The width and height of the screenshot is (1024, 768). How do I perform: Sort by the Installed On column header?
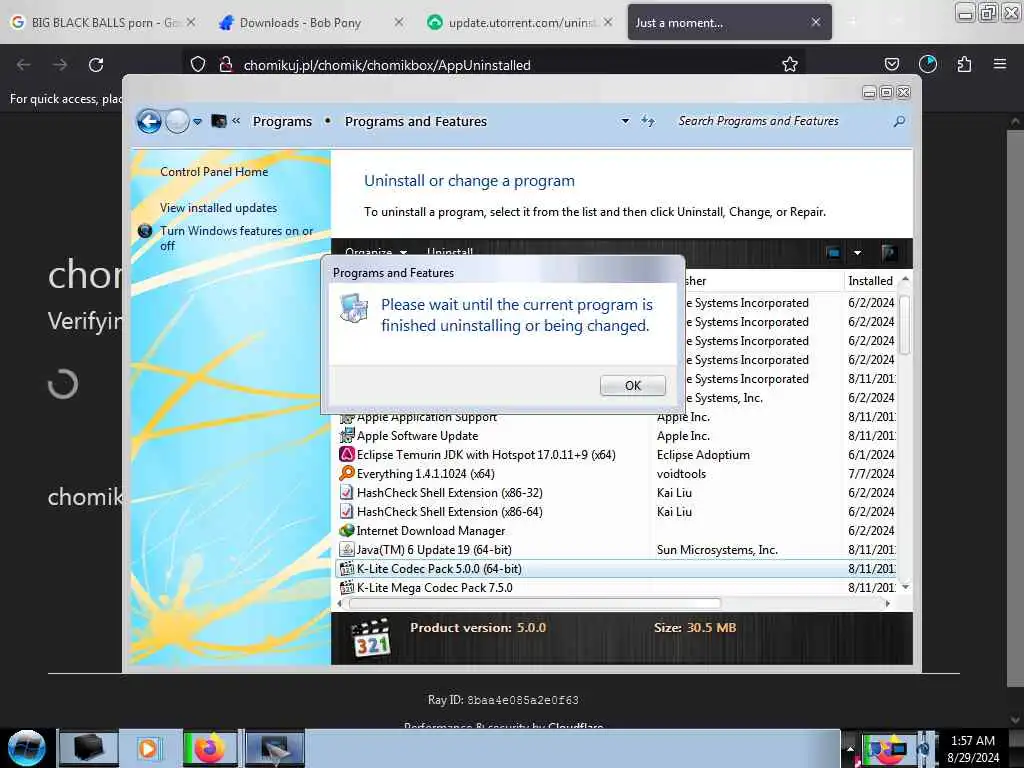(x=870, y=281)
